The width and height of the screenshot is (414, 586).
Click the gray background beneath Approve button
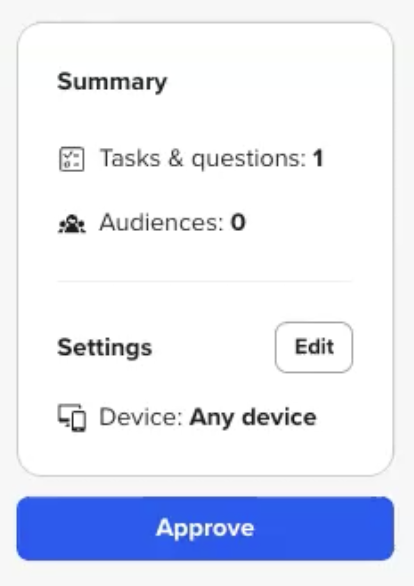pyautogui.click(x=206, y=574)
